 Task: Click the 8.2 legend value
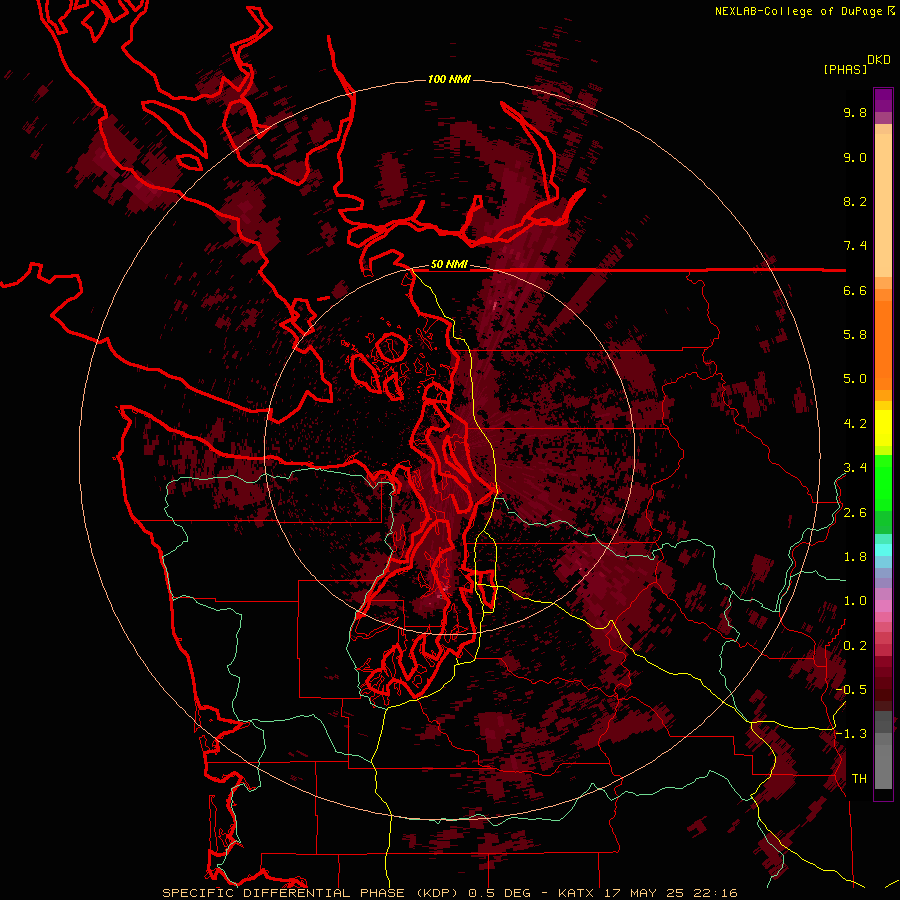click(x=855, y=201)
